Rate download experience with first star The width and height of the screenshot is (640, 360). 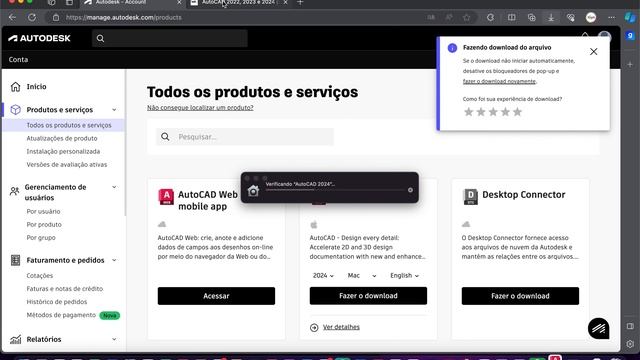[x=469, y=112]
